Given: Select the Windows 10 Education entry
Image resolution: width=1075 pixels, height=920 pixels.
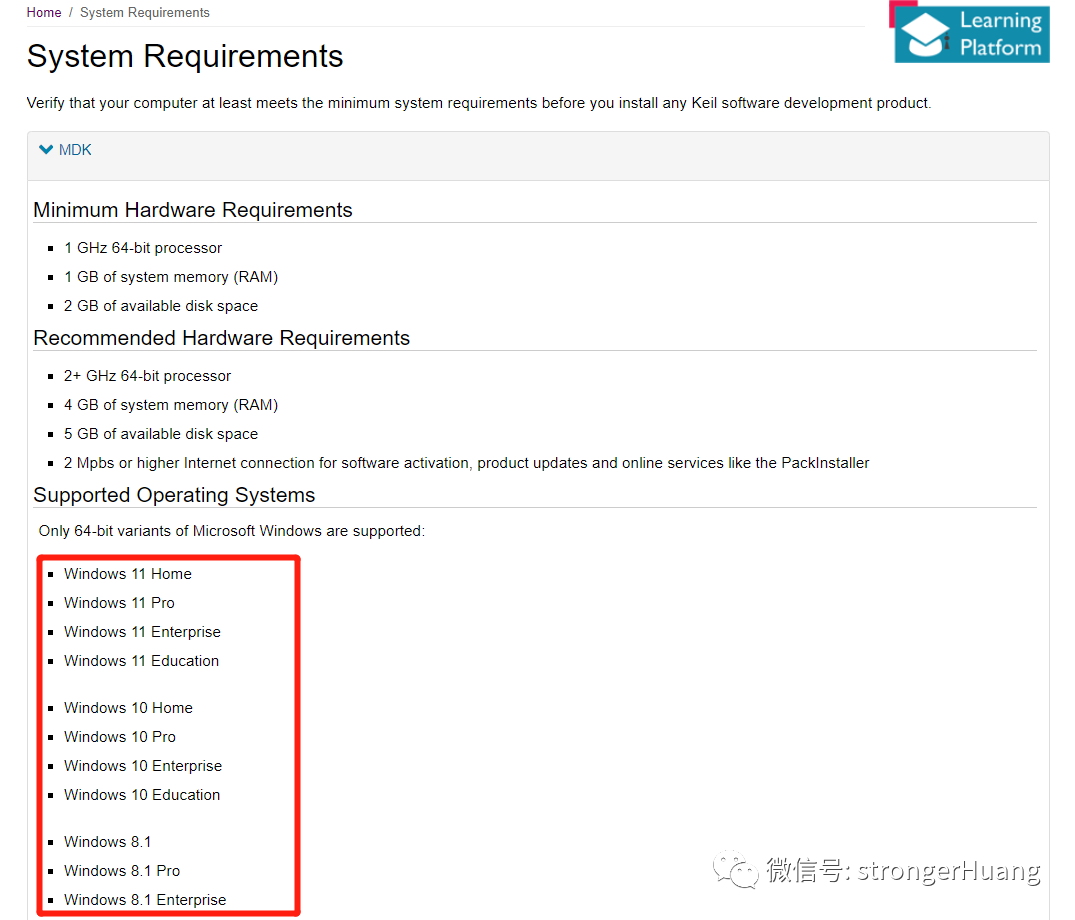Looking at the screenshot, I should coord(142,795).
